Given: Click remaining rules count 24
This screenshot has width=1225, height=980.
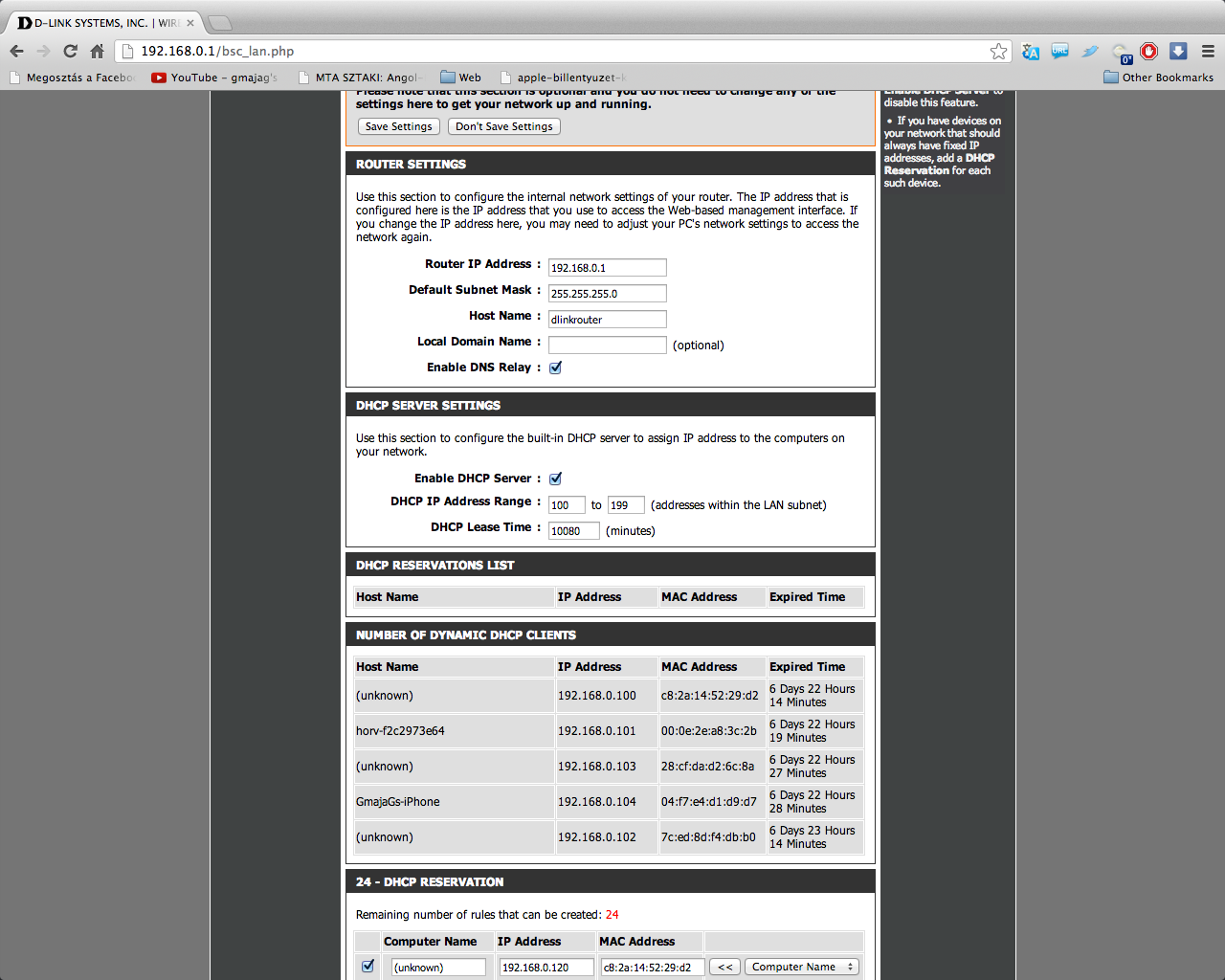Looking at the screenshot, I should tap(612, 915).
